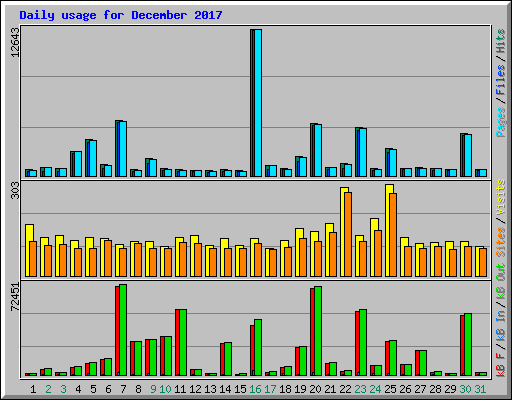Click the kB F/kB In/kB Out legend

(501, 320)
